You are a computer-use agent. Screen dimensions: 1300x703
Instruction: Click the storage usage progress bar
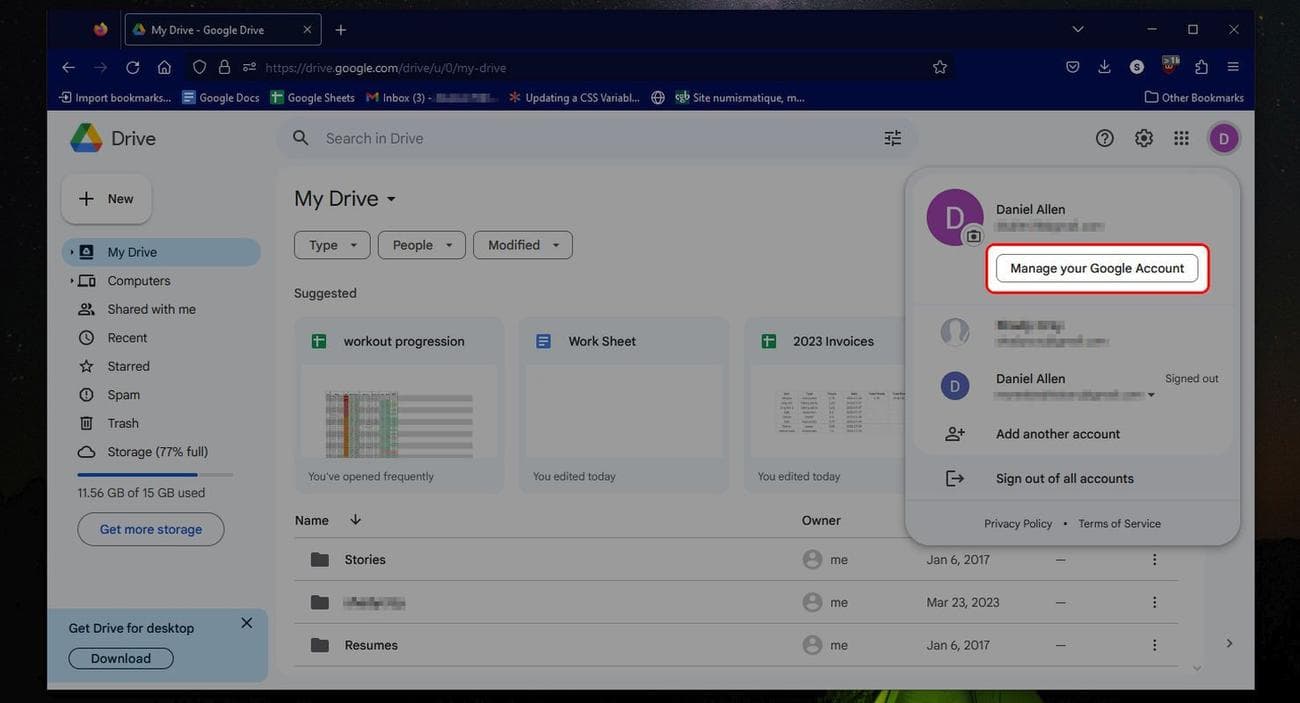(x=155, y=474)
